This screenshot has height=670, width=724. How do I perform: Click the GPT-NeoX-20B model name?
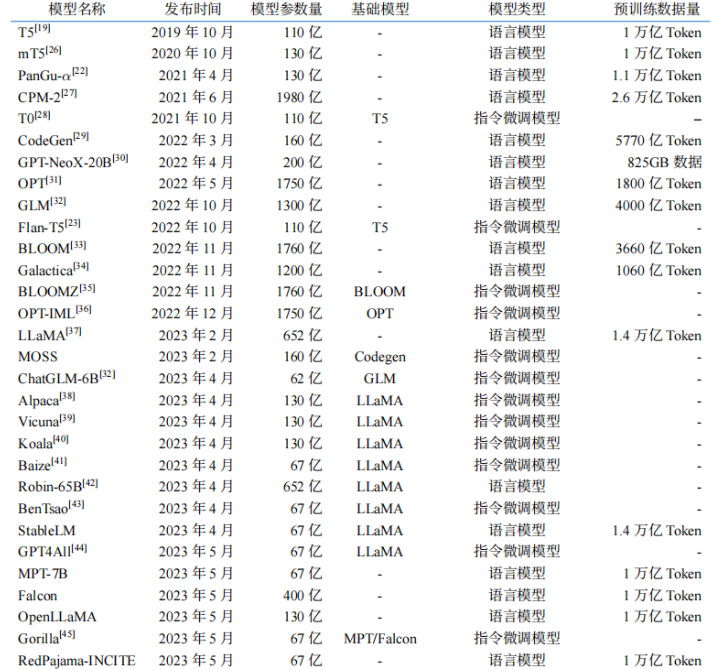point(73,161)
